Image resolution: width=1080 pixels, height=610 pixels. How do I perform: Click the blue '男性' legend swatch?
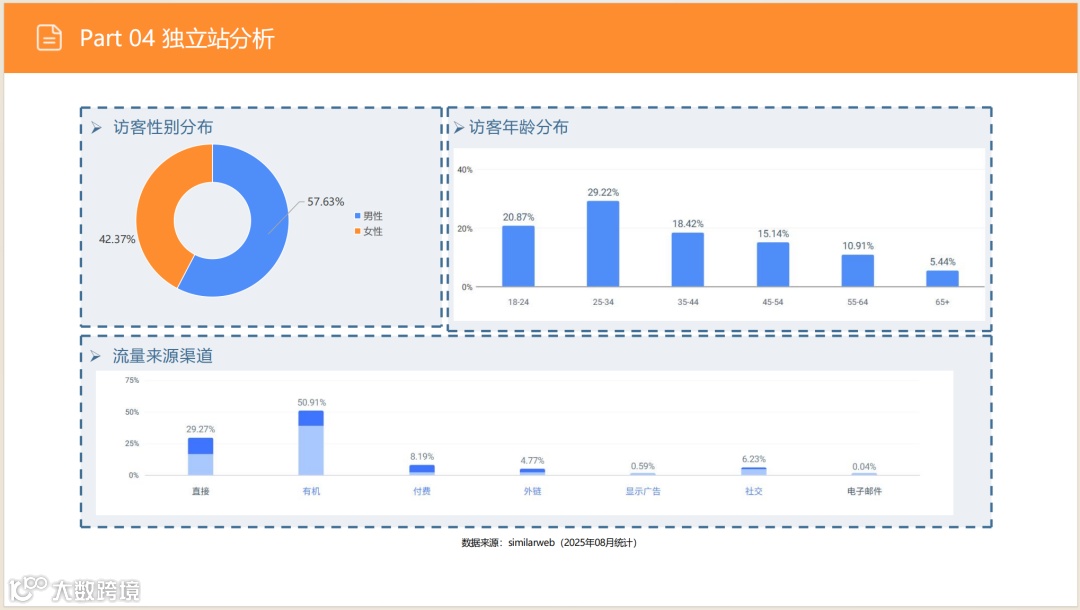(x=357, y=216)
